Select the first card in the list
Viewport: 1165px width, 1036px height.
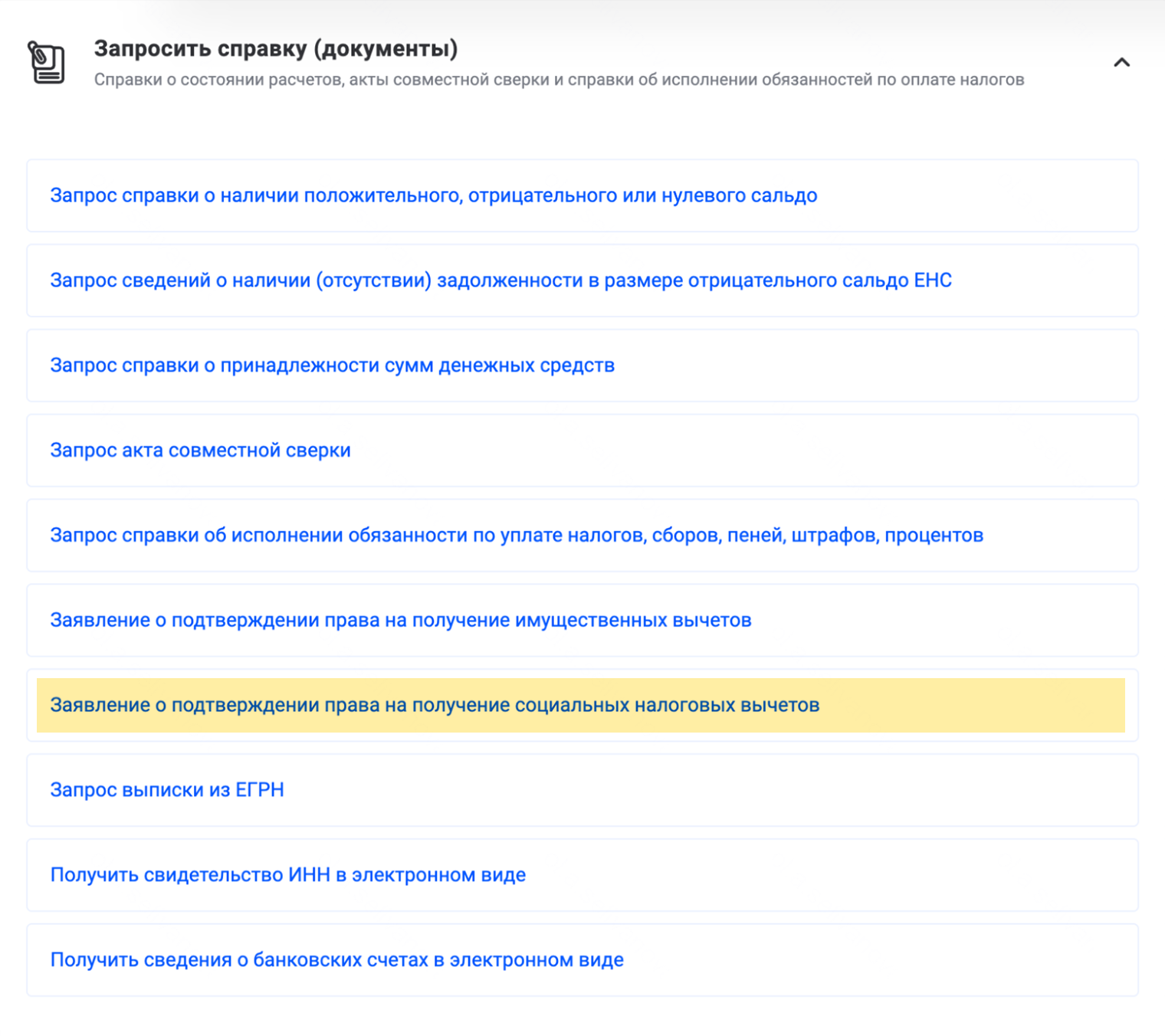coord(581,195)
